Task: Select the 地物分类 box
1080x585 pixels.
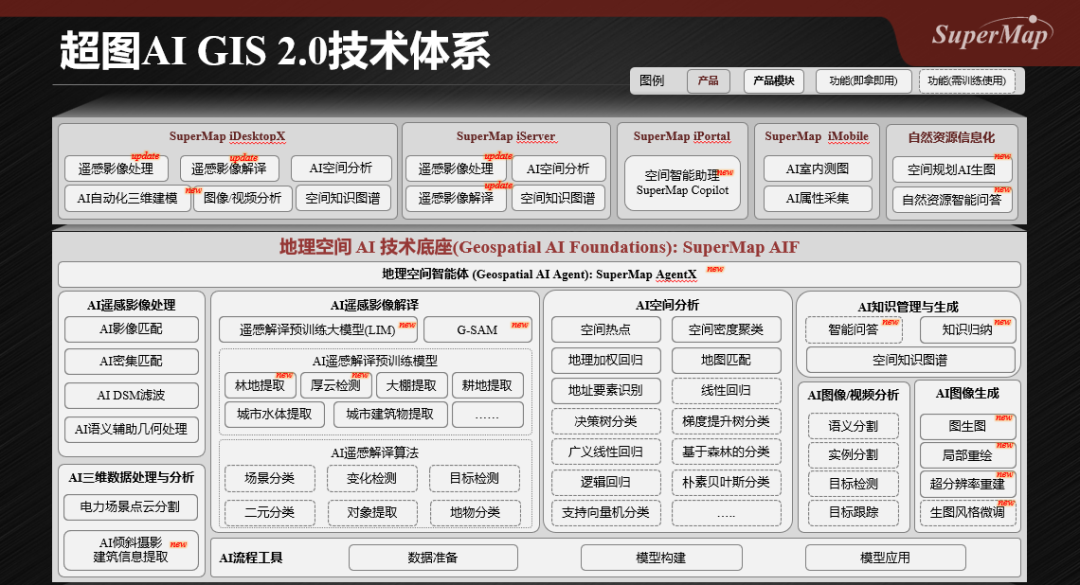Action: [x=475, y=513]
